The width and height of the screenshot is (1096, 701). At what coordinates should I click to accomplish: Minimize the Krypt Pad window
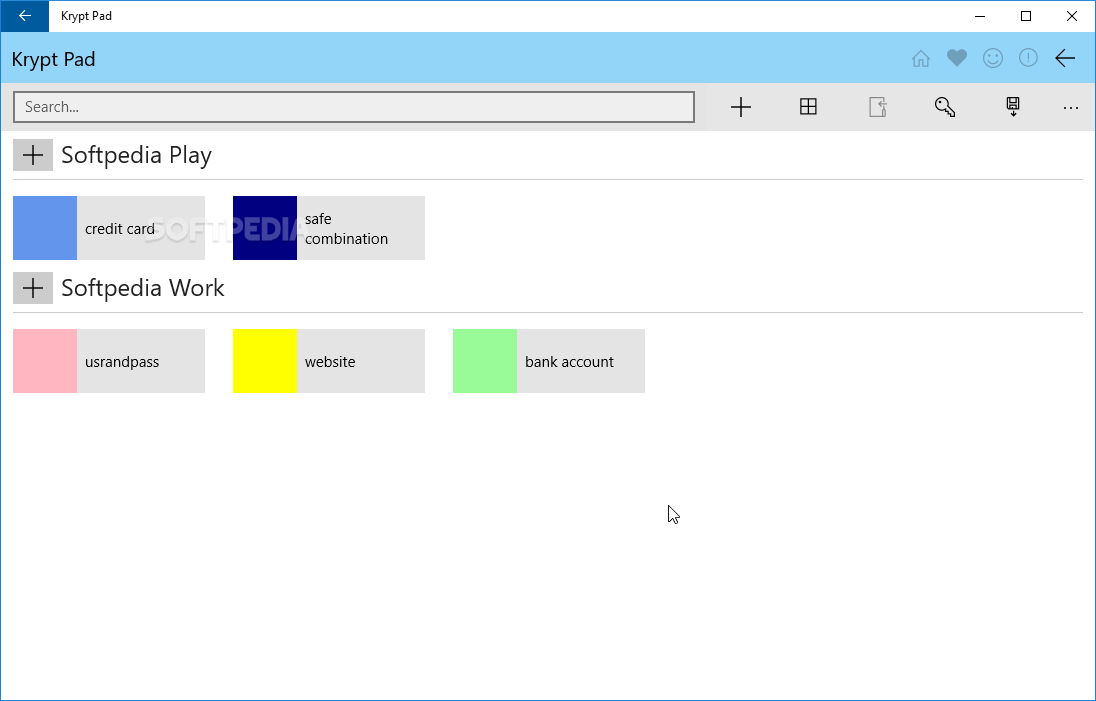(x=981, y=16)
